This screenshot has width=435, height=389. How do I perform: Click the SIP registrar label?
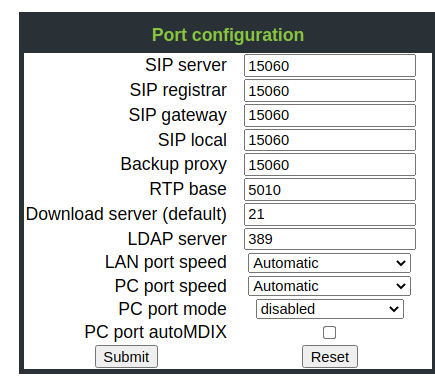[x=178, y=90]
